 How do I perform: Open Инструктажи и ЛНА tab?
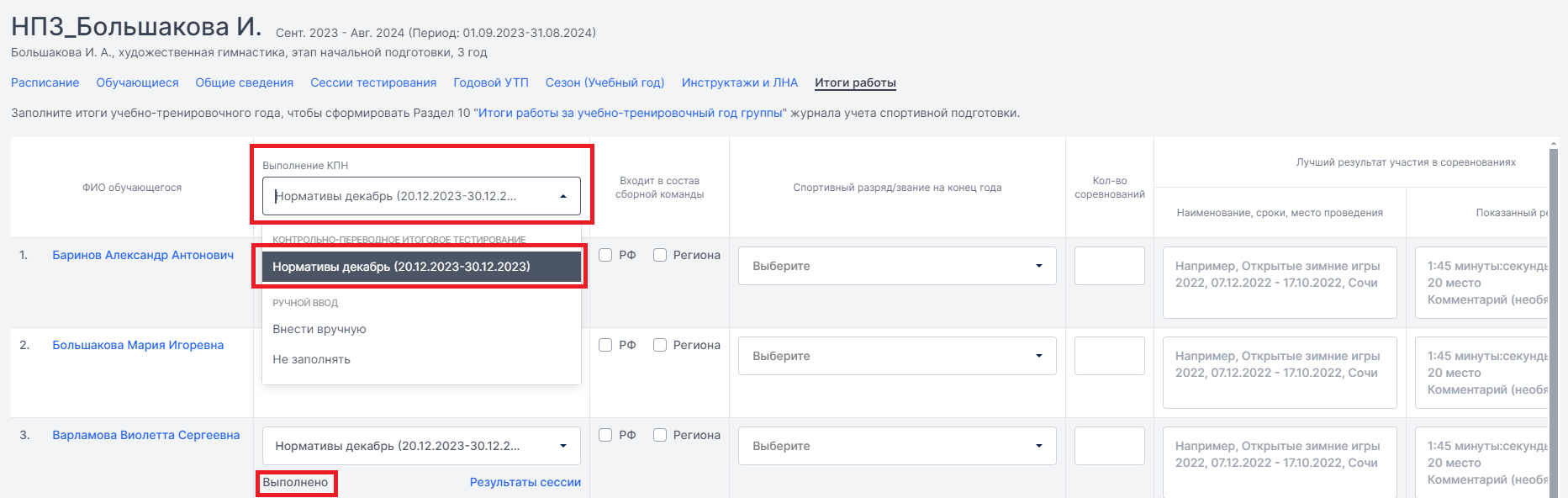740,82
